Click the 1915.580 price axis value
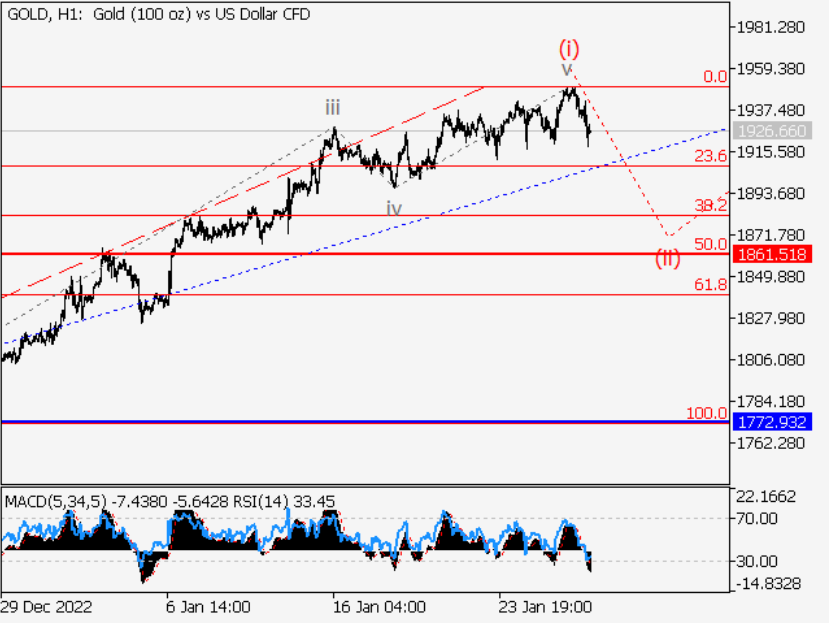Image resolution: width=831 pixels, height=625 pixels. tap(771, 152)
